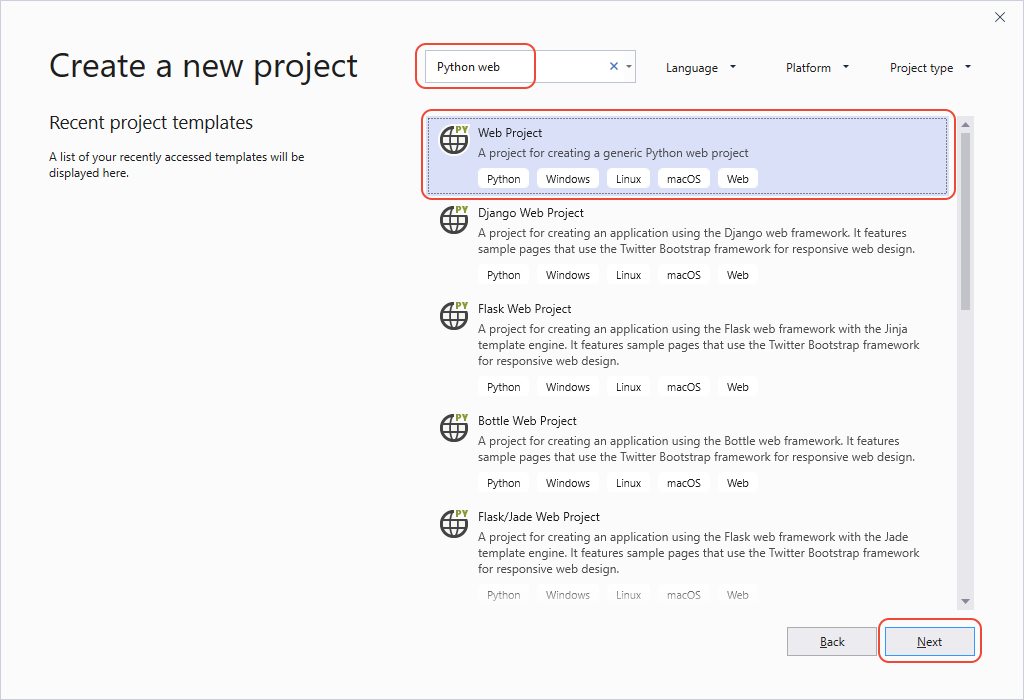Screen dimensions: 1024x700
Task: Click the Python tag under Web Project
Action: click(x=503, y=178)
